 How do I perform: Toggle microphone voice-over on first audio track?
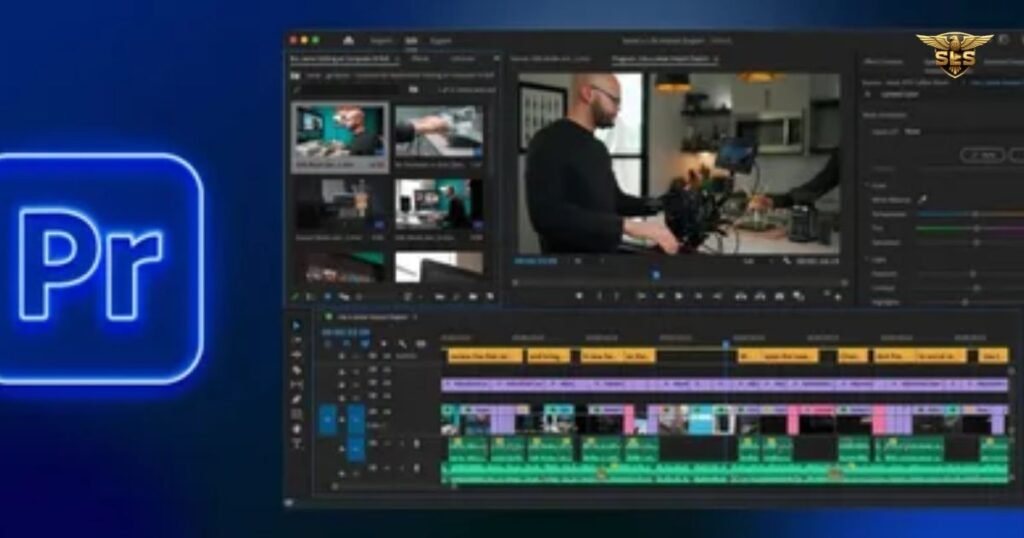[417, 444]
